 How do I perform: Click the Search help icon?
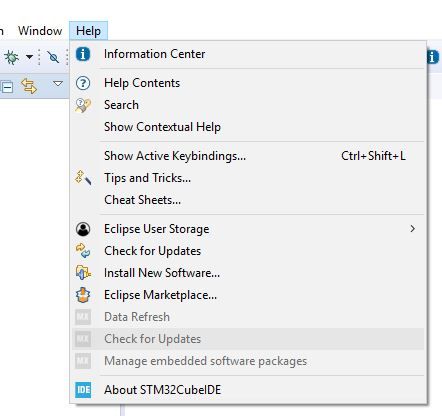[x=83, y=105]
